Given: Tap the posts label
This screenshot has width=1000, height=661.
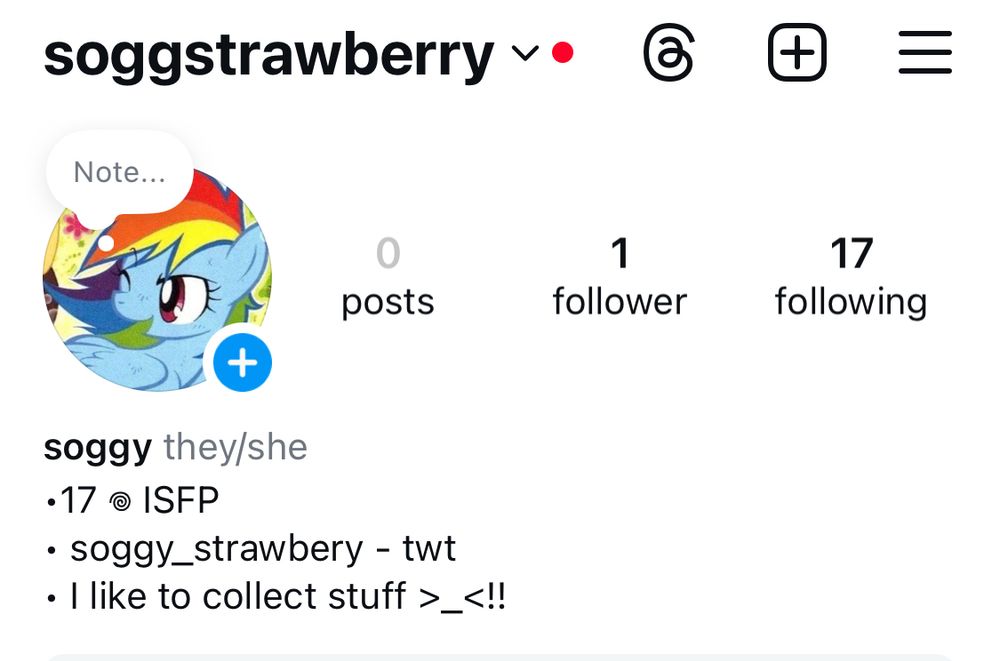Looking at the screenshot, I should (x=388, y=303).
